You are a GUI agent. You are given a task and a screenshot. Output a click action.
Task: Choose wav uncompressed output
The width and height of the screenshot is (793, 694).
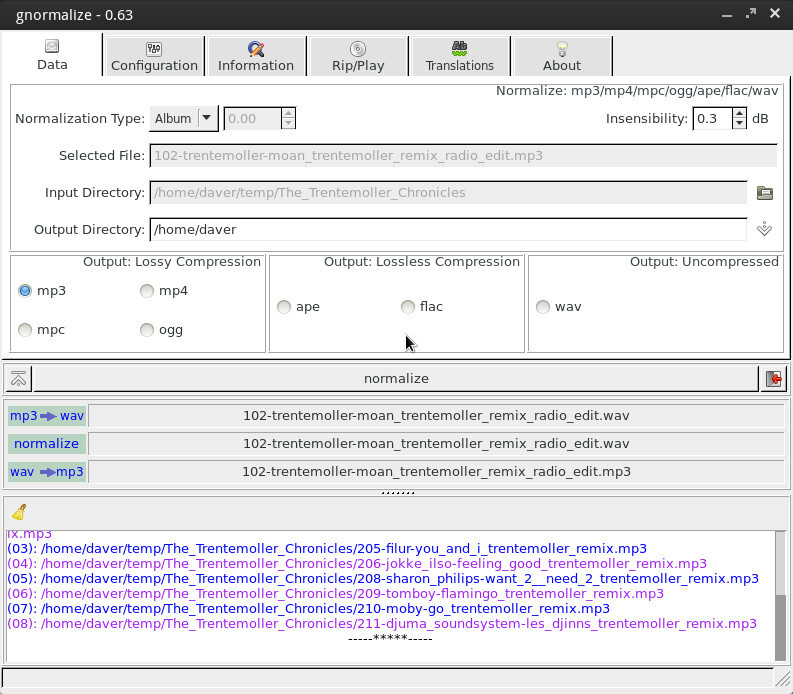tap(543, 307)
